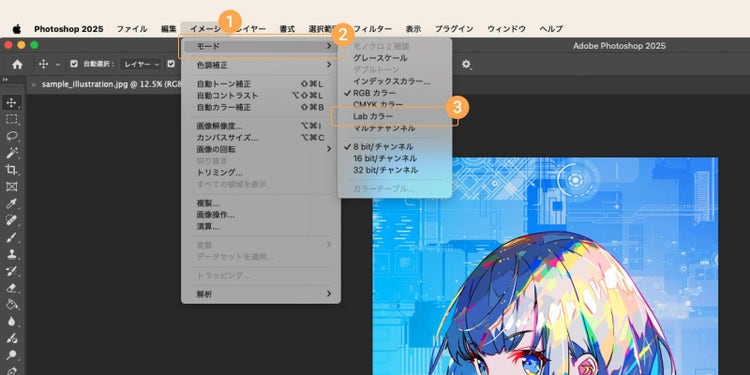750x375 pixels.
Task: Open the レイヤー auto-select dropdown
Action: [141, 64]
